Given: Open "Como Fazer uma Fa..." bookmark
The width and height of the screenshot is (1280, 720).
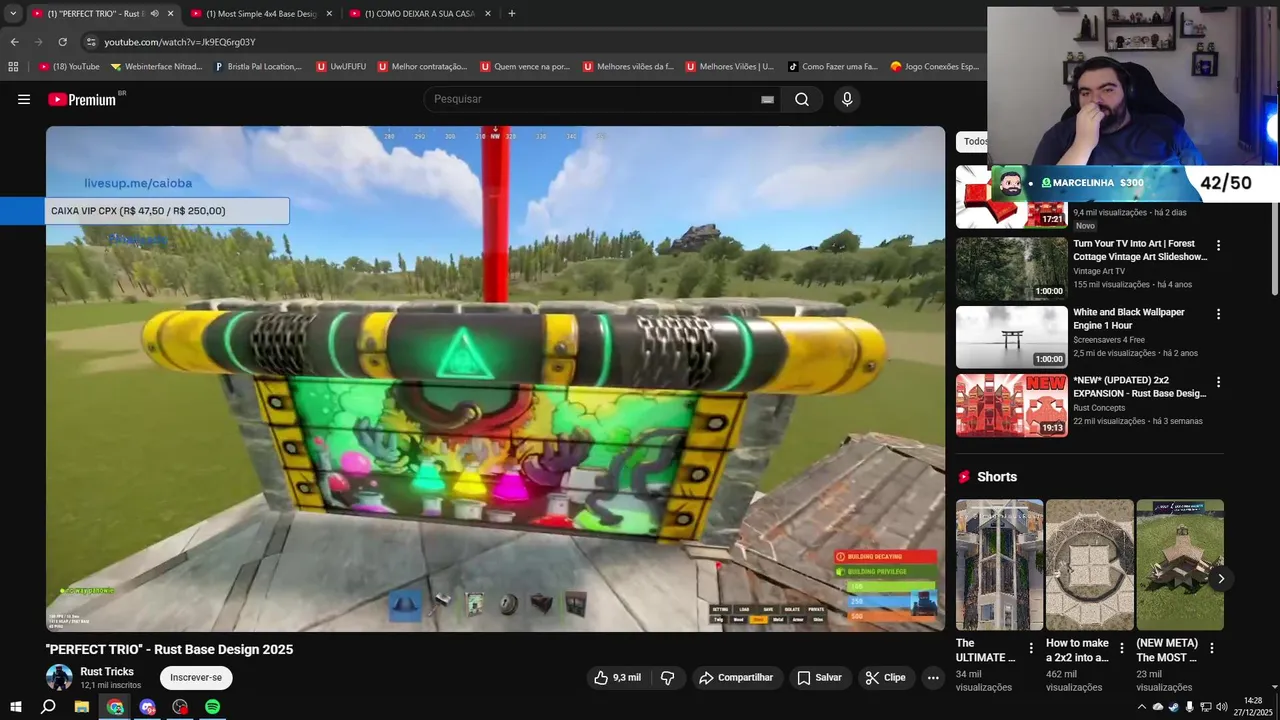Looking at the screenshot, I should click(x=832, y=67).
